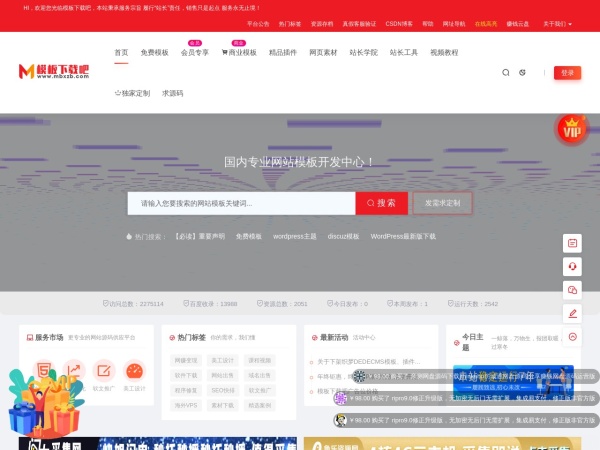Screen dimensions: 600x450
Task: Click the orange 在线高亮 top bar link
Action: tap(486, 24)
